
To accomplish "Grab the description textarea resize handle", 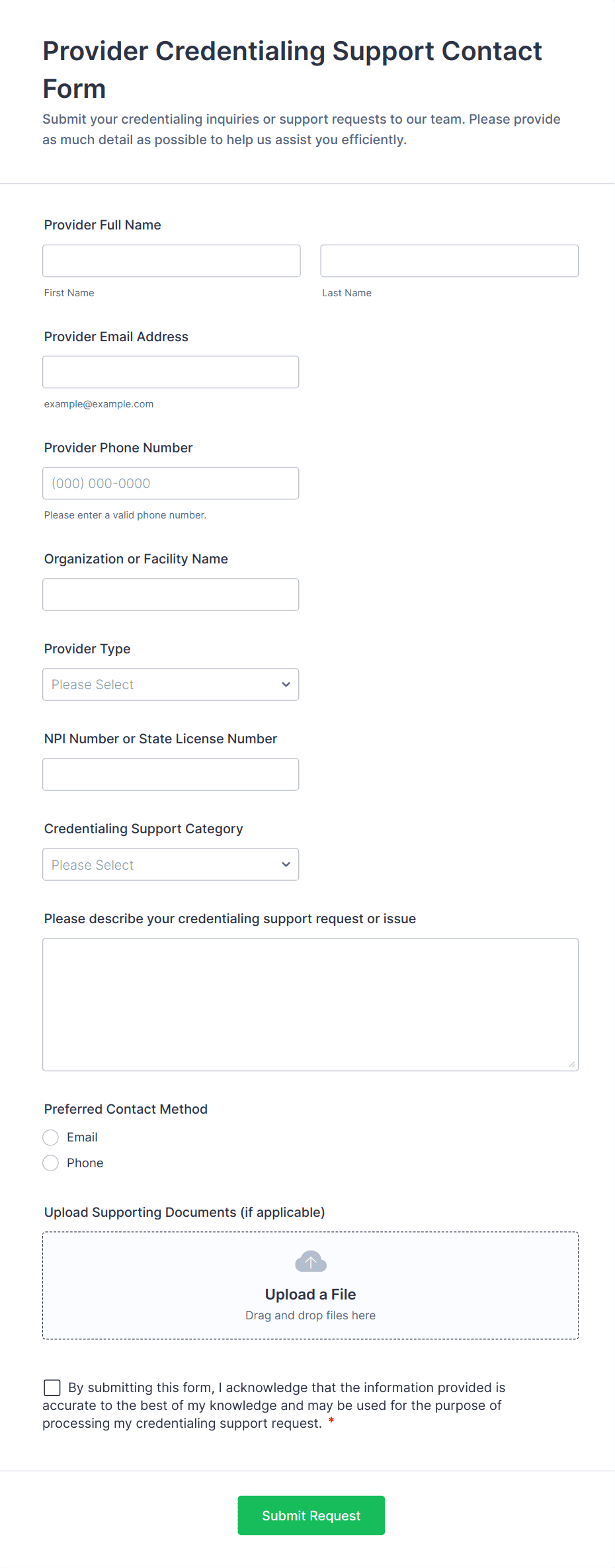I will [571, 1064].
